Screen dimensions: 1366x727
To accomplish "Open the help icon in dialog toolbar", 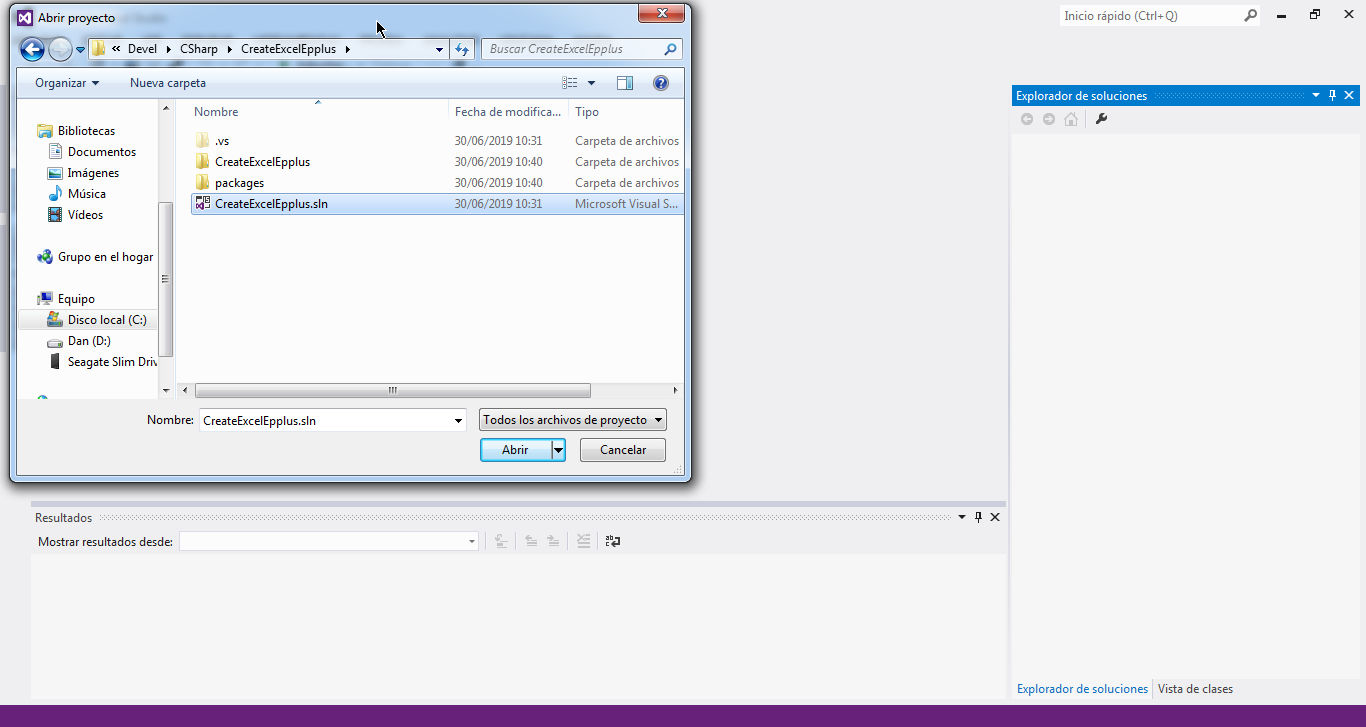I will click(x=660, y=83).
